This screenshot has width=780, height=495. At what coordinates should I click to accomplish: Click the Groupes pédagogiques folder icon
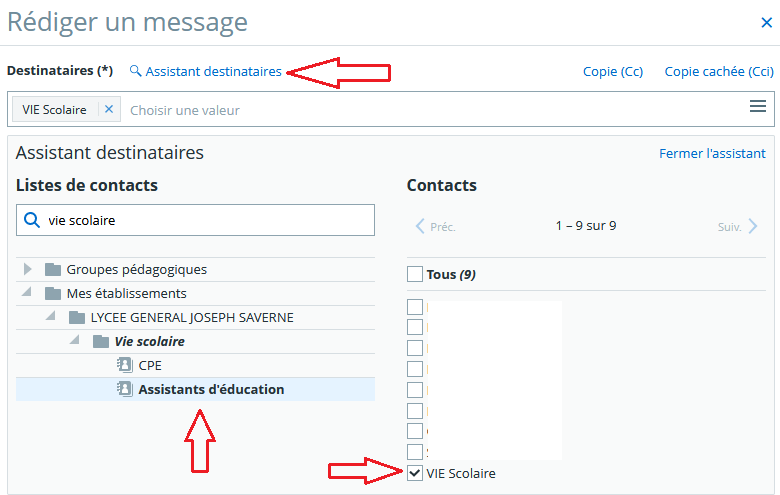pos(53,269)
